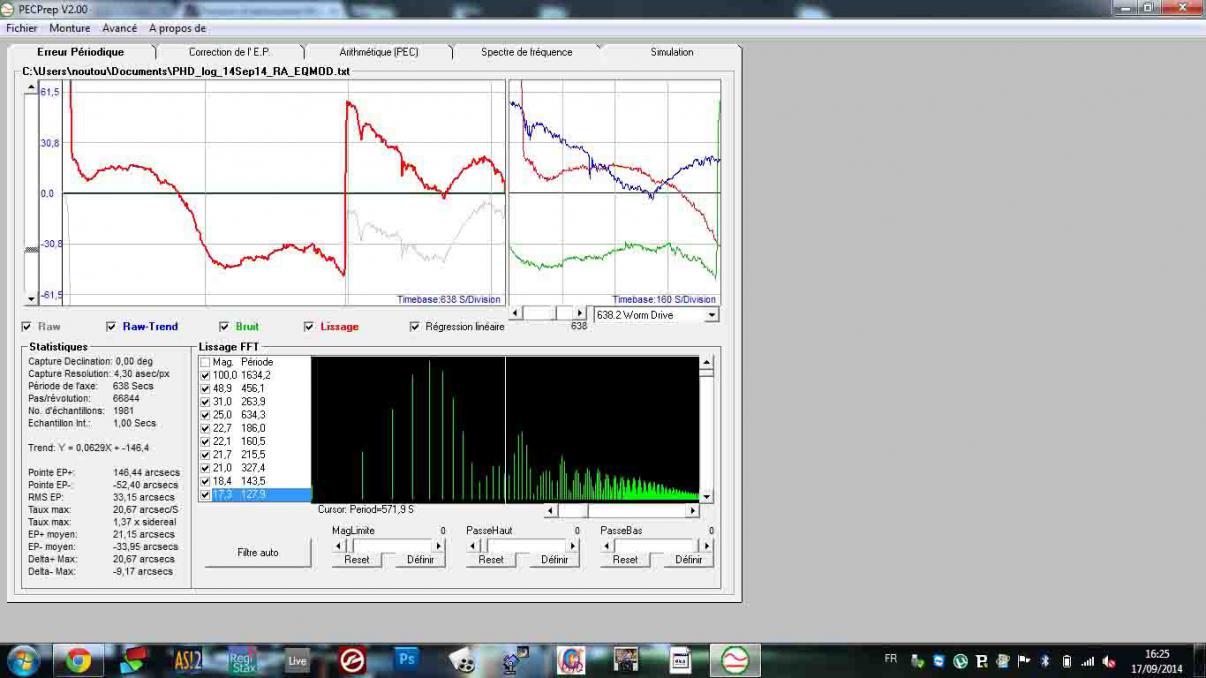This screenshot has width=1206, height=678.
Task: Select the active PECPrep taskbar icon
Action: [x=735, y=660]
